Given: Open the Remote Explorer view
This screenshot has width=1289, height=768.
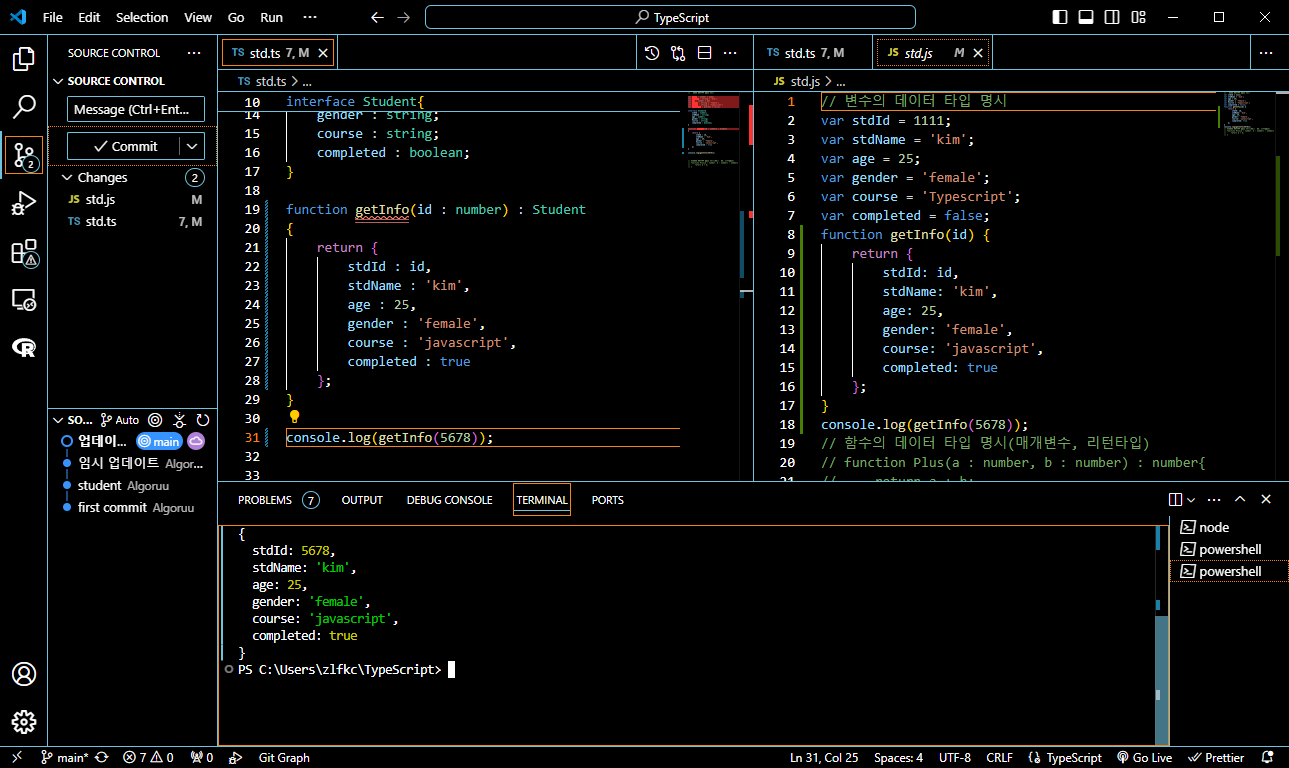Looking at the screenshot, I should [24, 299].
